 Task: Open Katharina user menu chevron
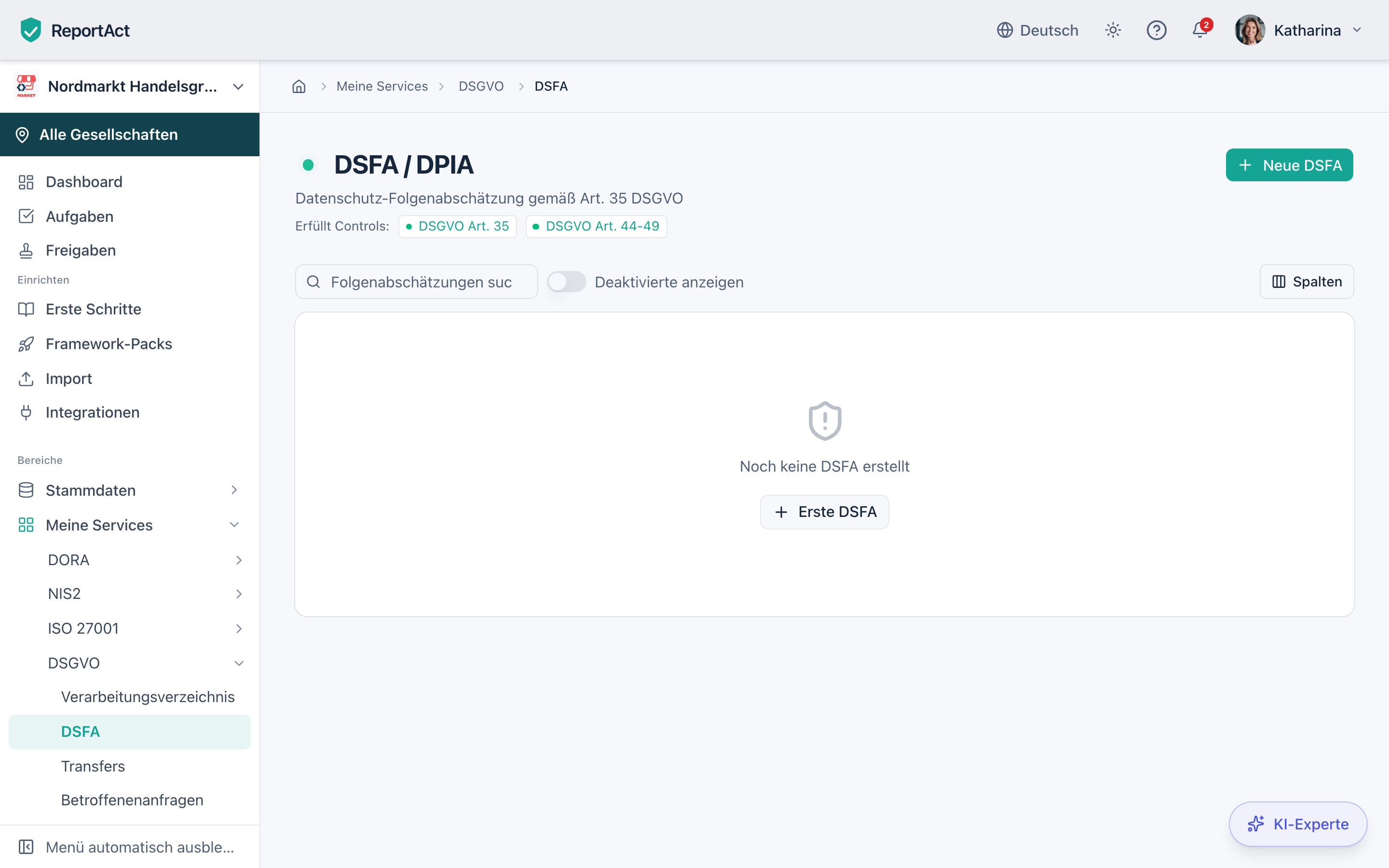click(1357, 30)
